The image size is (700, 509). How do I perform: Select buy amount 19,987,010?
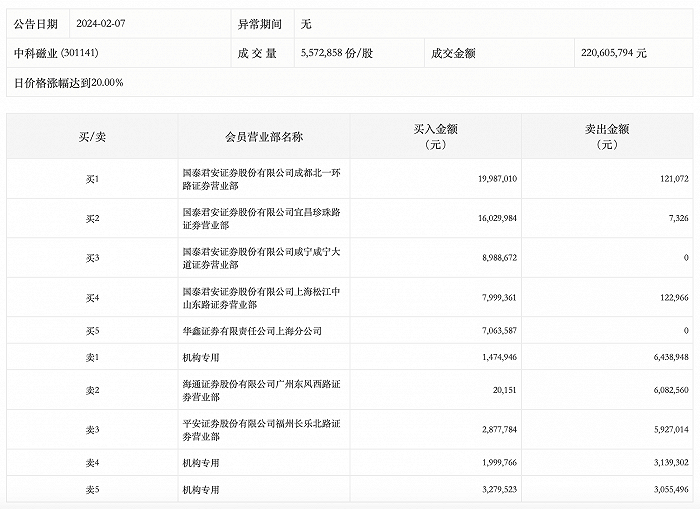(x=497, y=179)
